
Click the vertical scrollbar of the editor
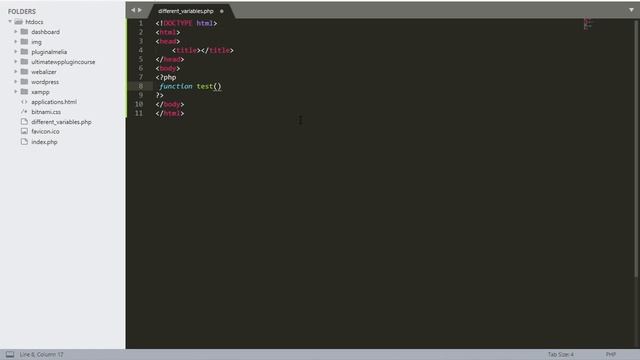coord(636,149)
